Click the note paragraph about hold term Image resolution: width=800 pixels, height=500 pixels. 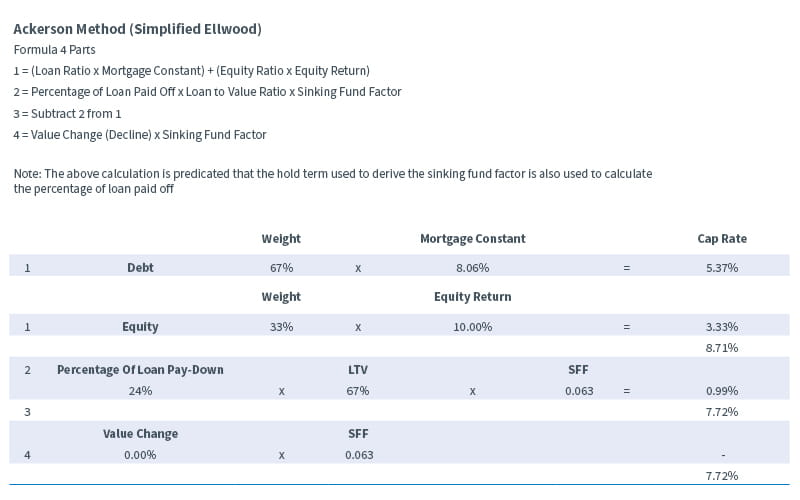click(332, 181)
